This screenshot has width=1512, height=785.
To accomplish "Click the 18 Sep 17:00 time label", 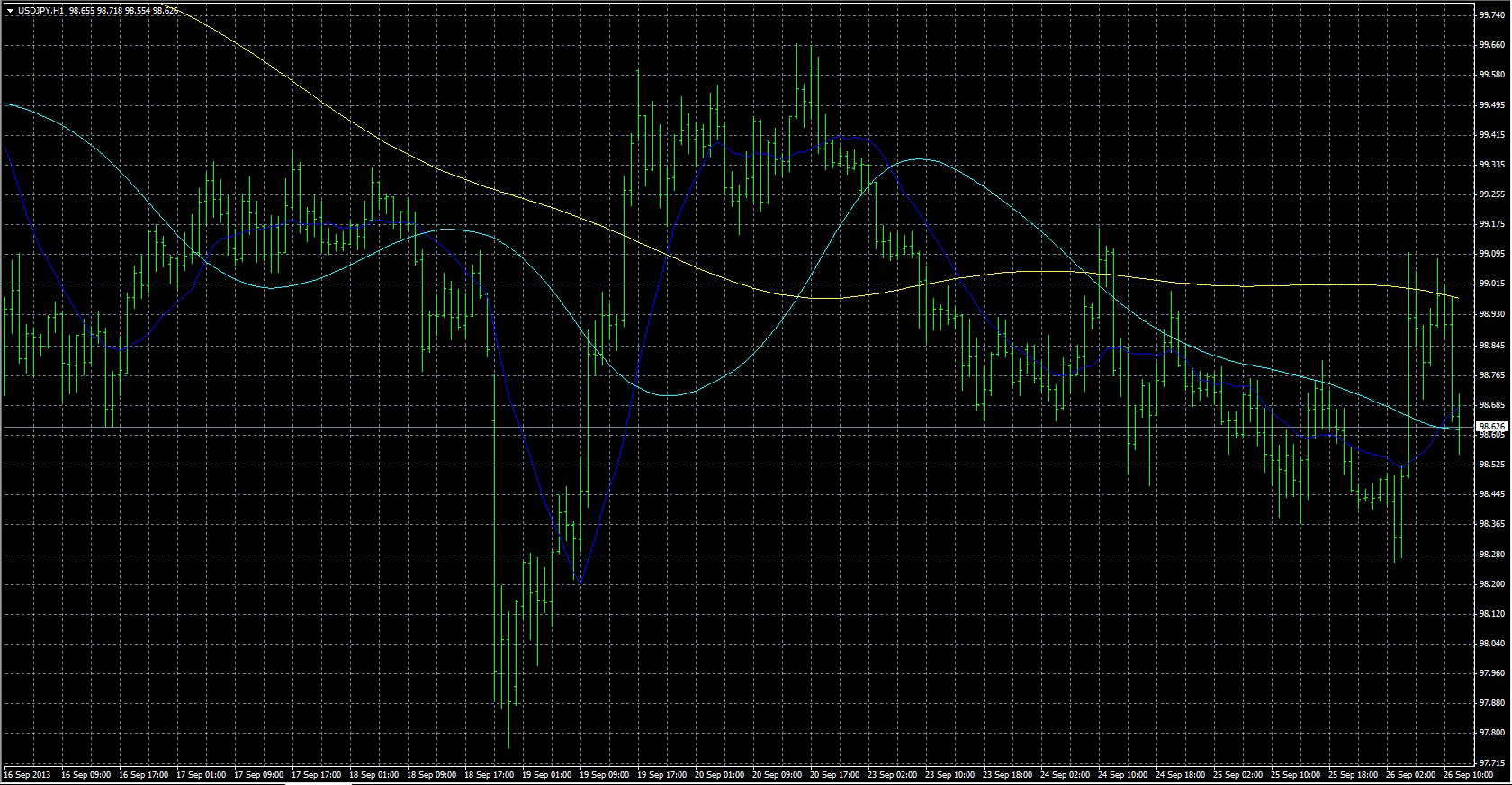I will coord(489,774).
